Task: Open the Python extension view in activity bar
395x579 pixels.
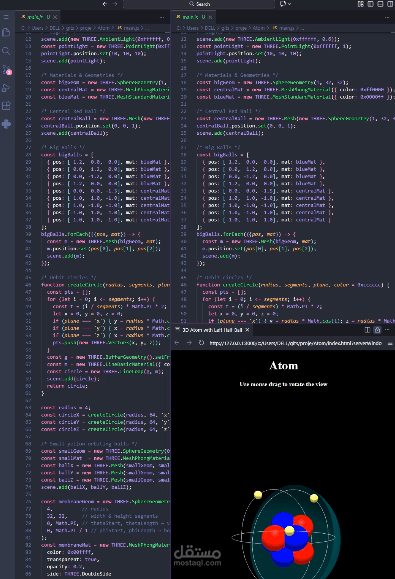Action: click(x=6, y=124)
